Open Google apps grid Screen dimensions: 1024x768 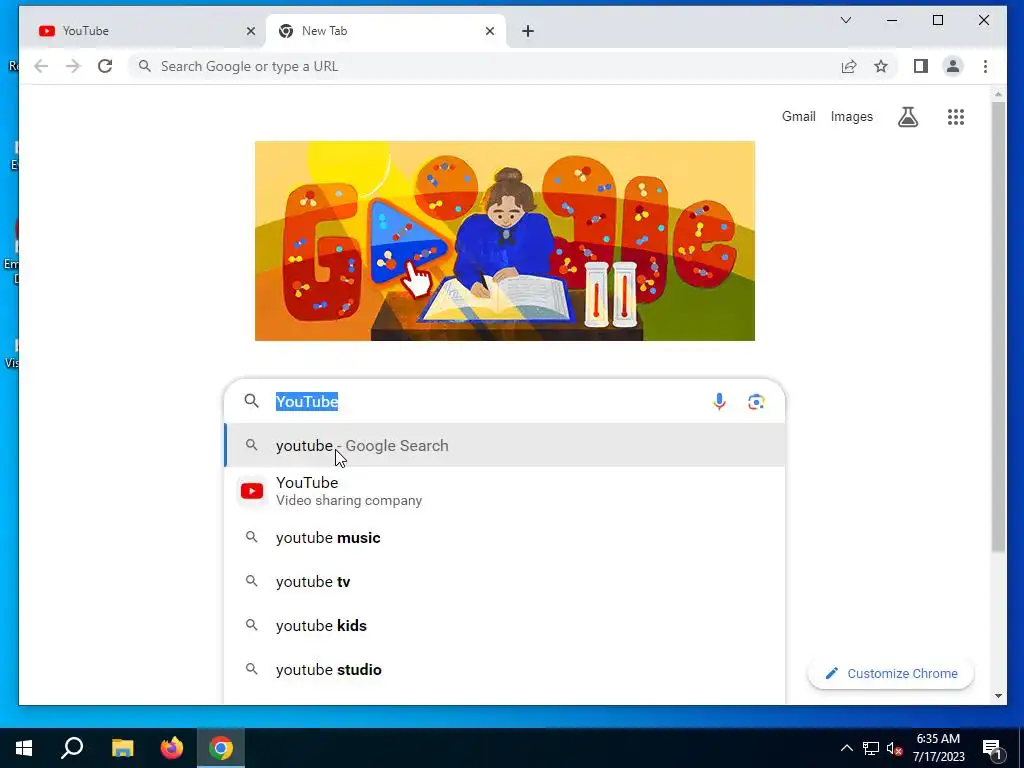point(956,117)
